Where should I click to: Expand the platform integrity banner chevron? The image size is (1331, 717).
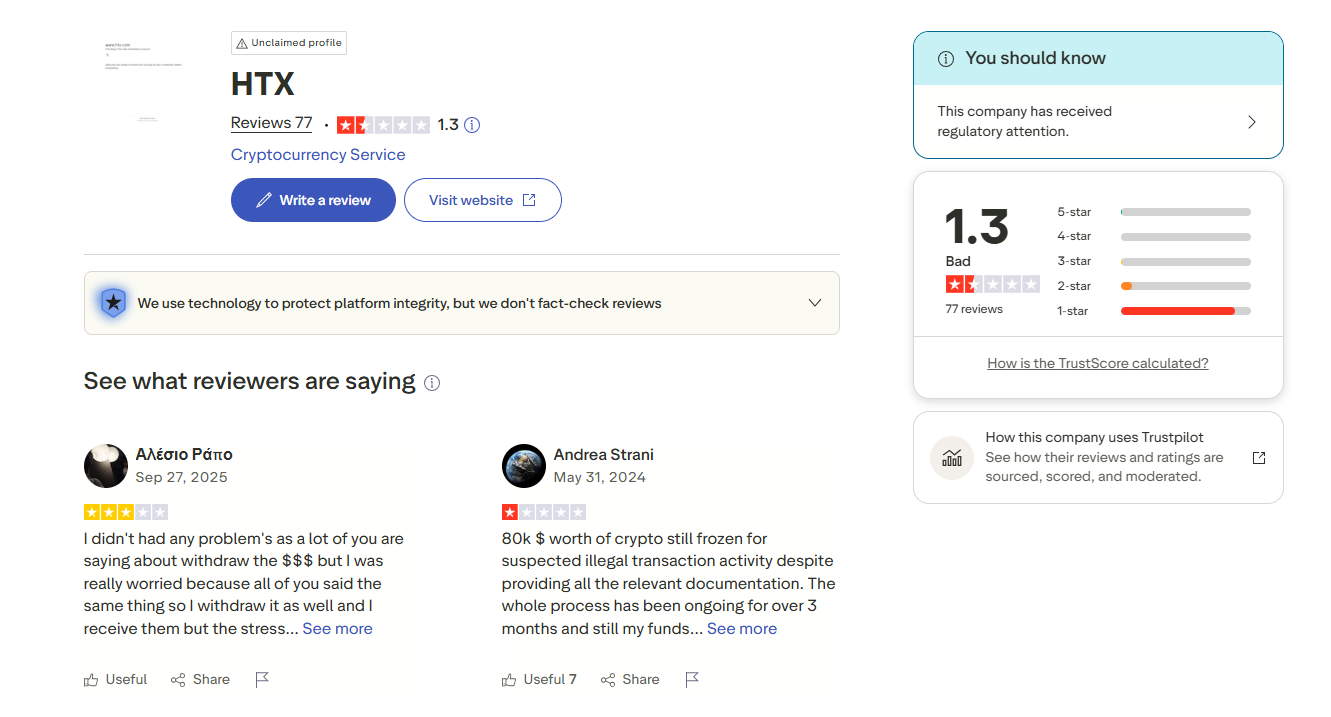tap(815, 303)
